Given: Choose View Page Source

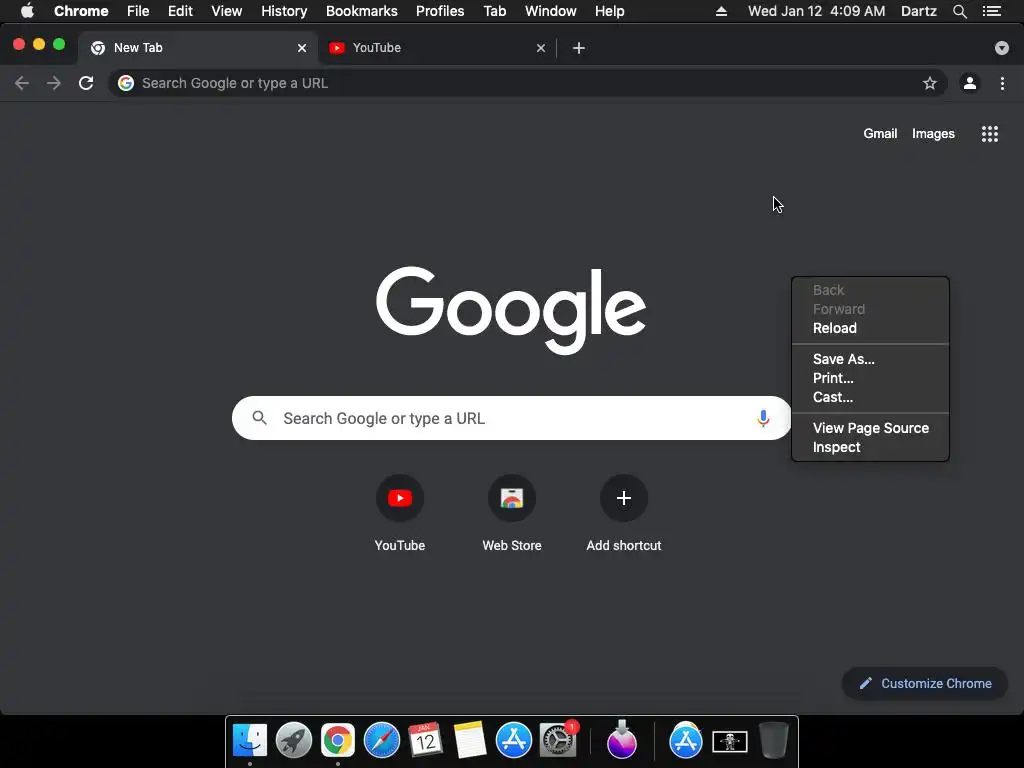Looking at the screenshot, I should [x=870, y=428].
